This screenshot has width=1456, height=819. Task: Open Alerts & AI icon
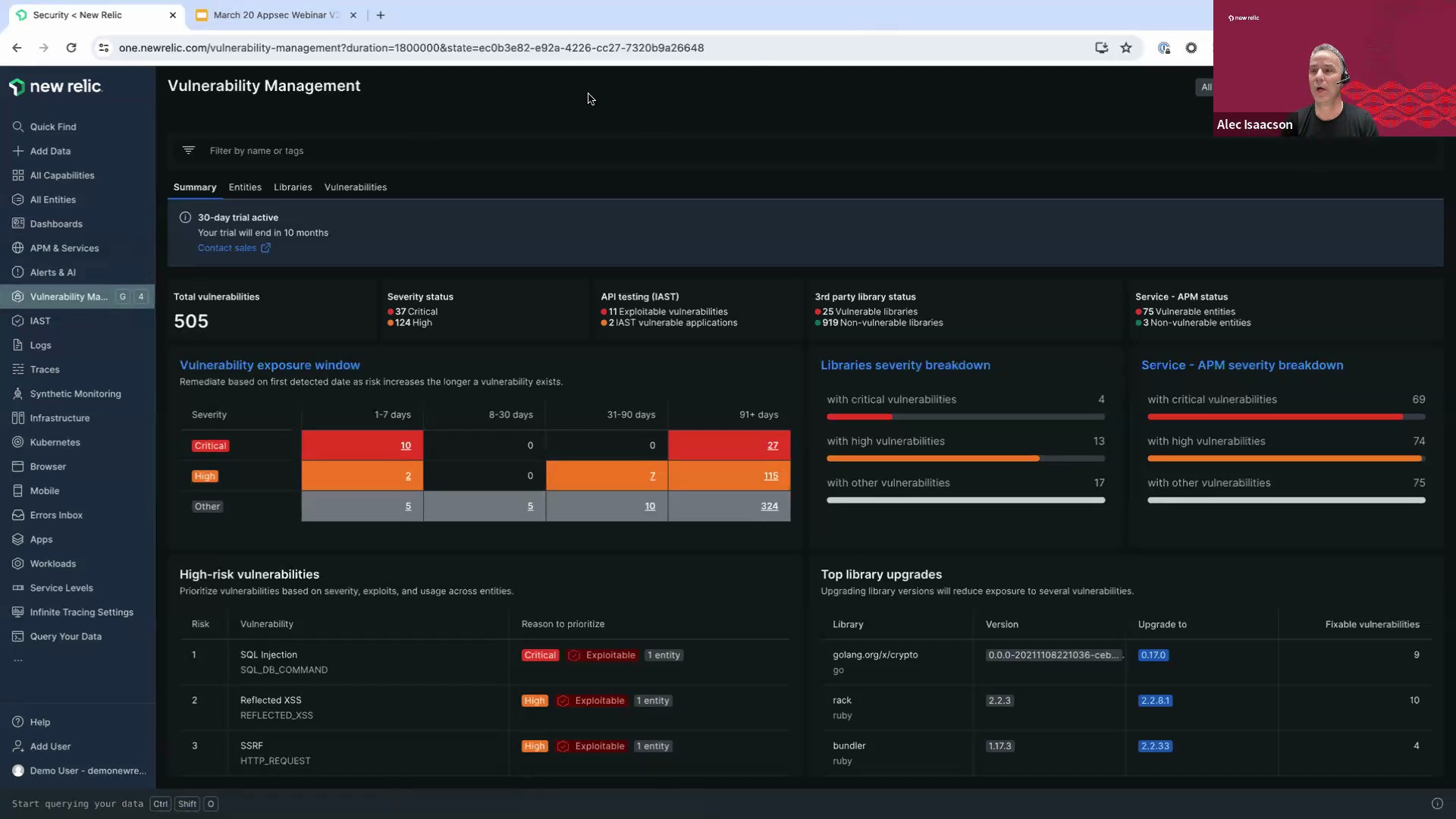18,272
